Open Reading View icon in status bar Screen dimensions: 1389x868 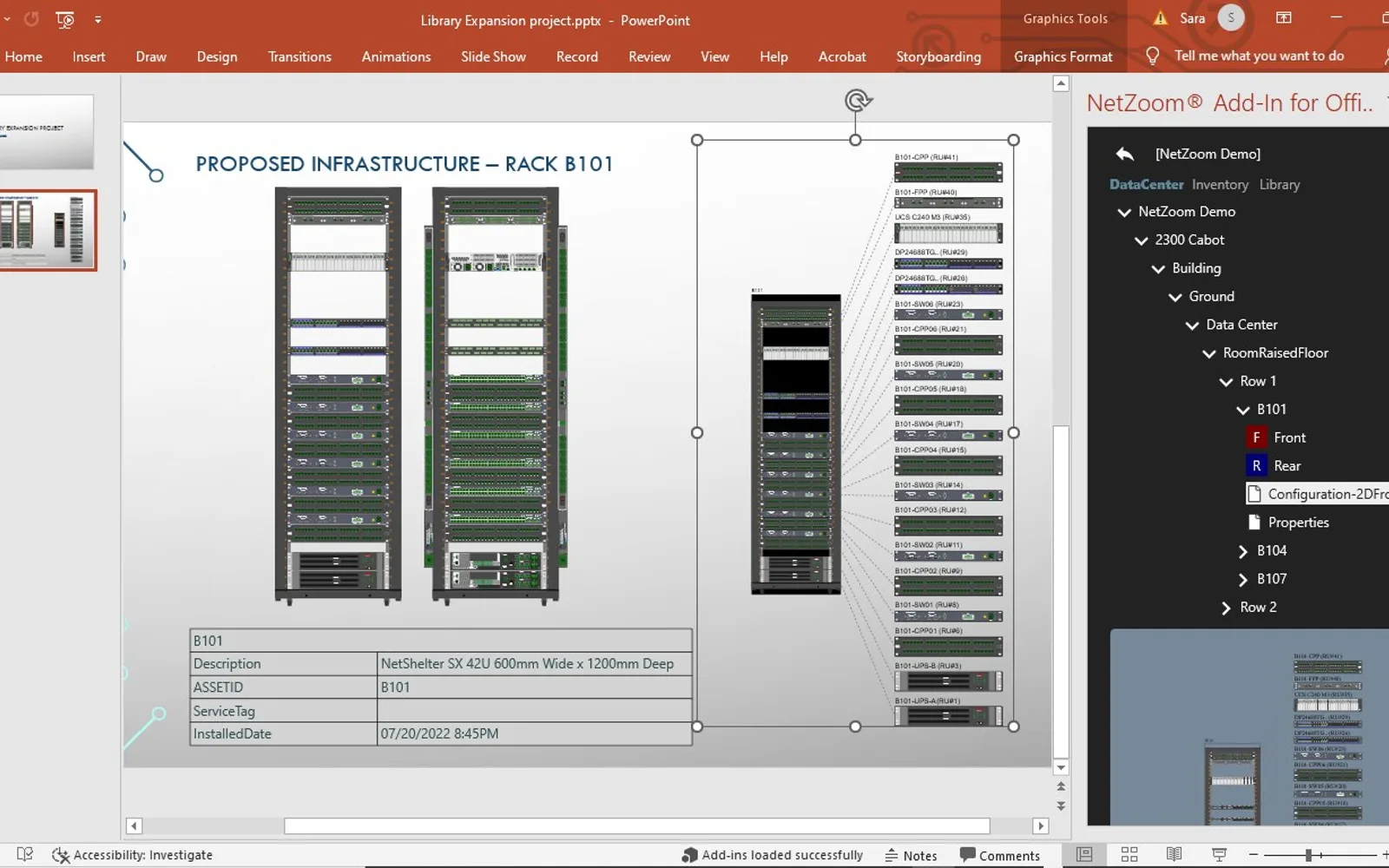coord(1174,855)
